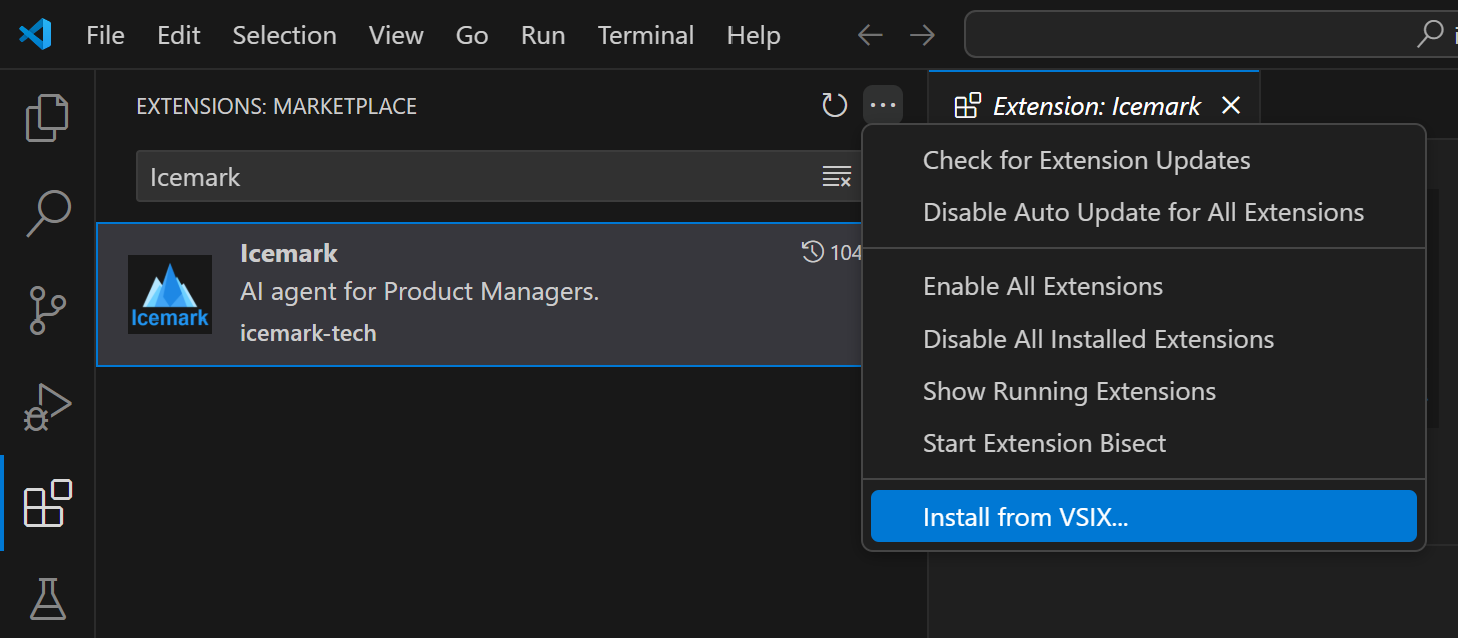Open the Extensions view in activity bar
Image resolution: width=1458 pixels, height=638 pixels.
click(47, 503)
